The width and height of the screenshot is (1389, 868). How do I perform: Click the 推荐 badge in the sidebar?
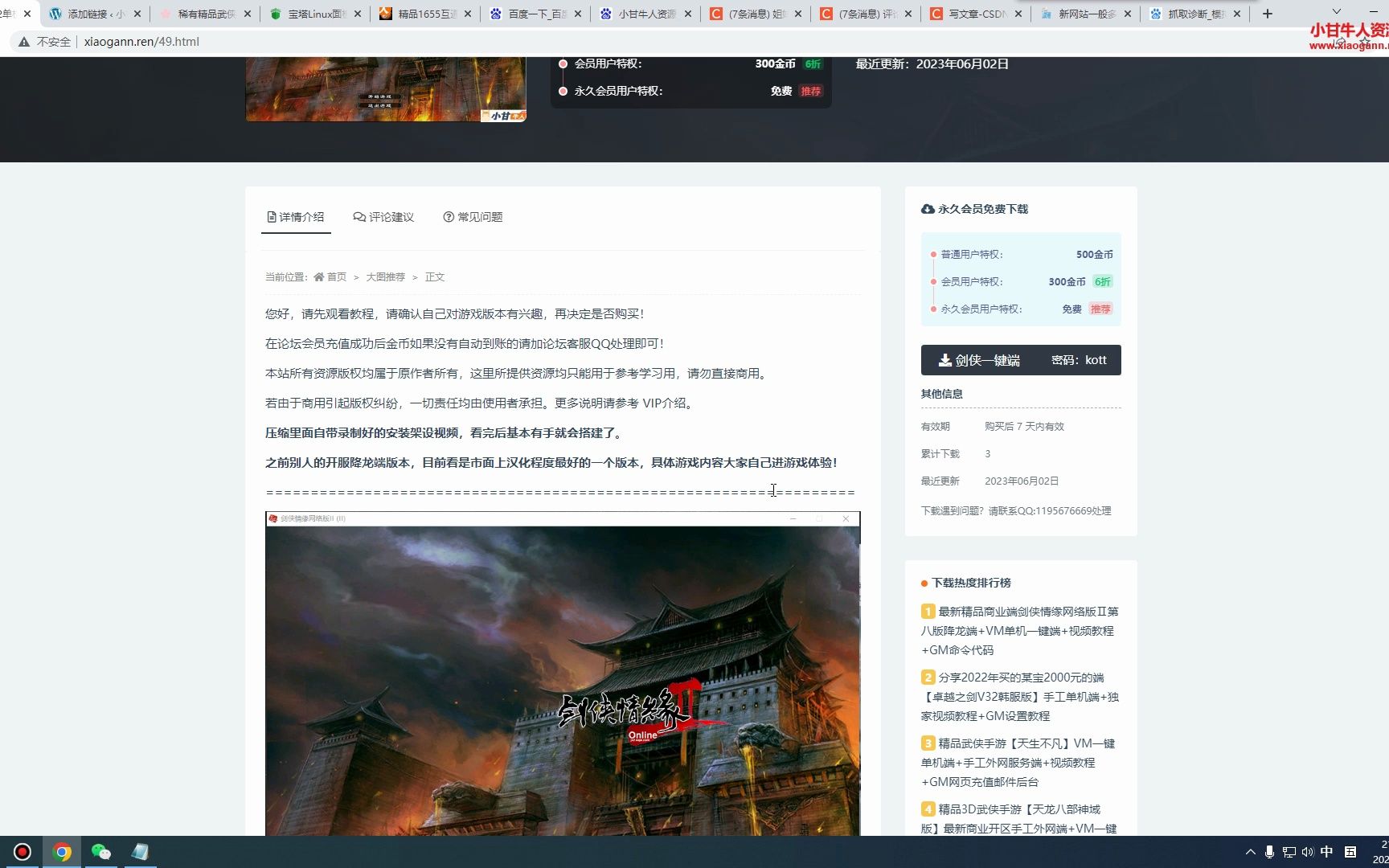click(x=1100, y=309)
